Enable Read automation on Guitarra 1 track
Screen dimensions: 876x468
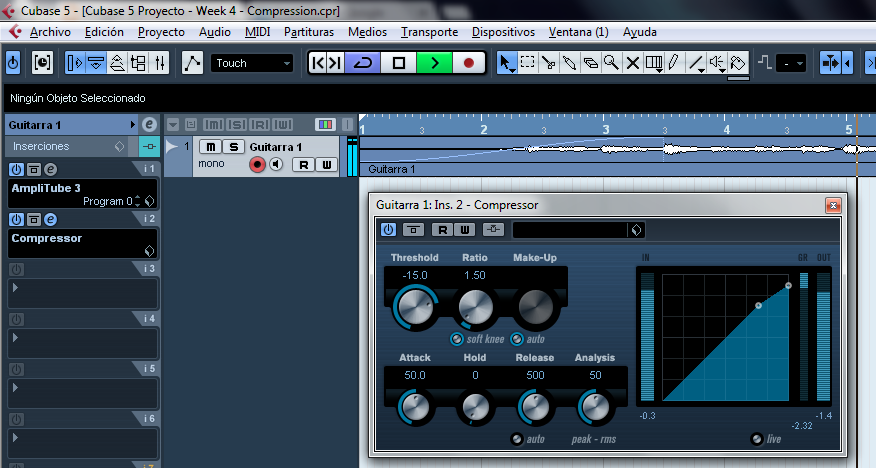[303, 164]
